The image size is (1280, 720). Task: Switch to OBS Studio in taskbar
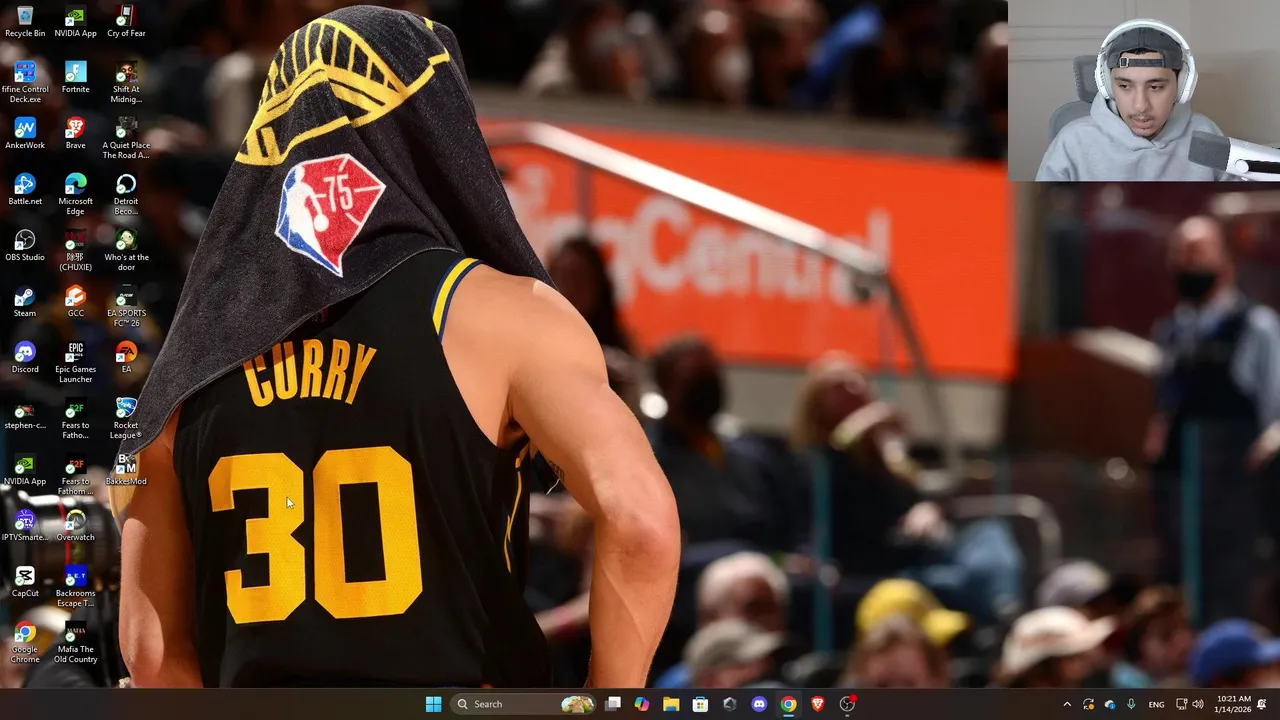pyautogui.click(x=848, y=704)
